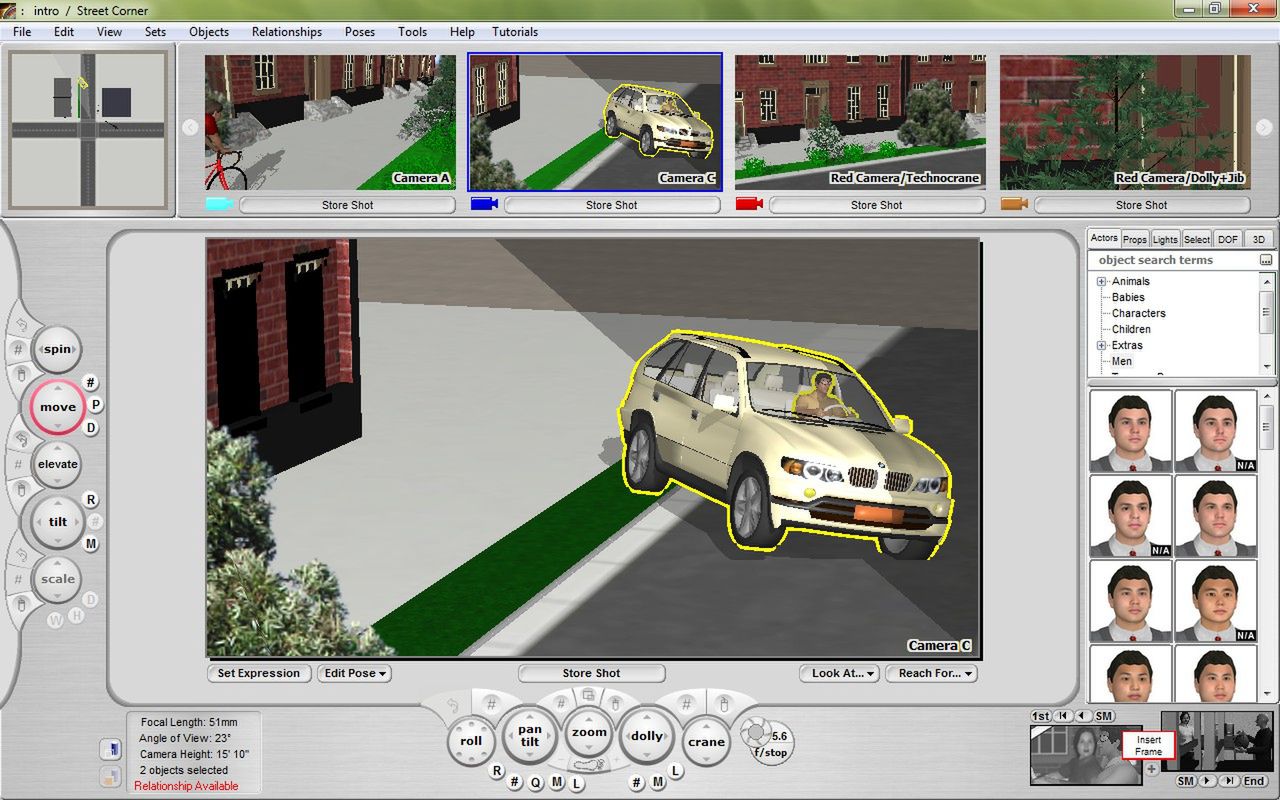Select Children in the object tree
Viewport: 1280px width, 800px height.
(x=1131, y=329)
